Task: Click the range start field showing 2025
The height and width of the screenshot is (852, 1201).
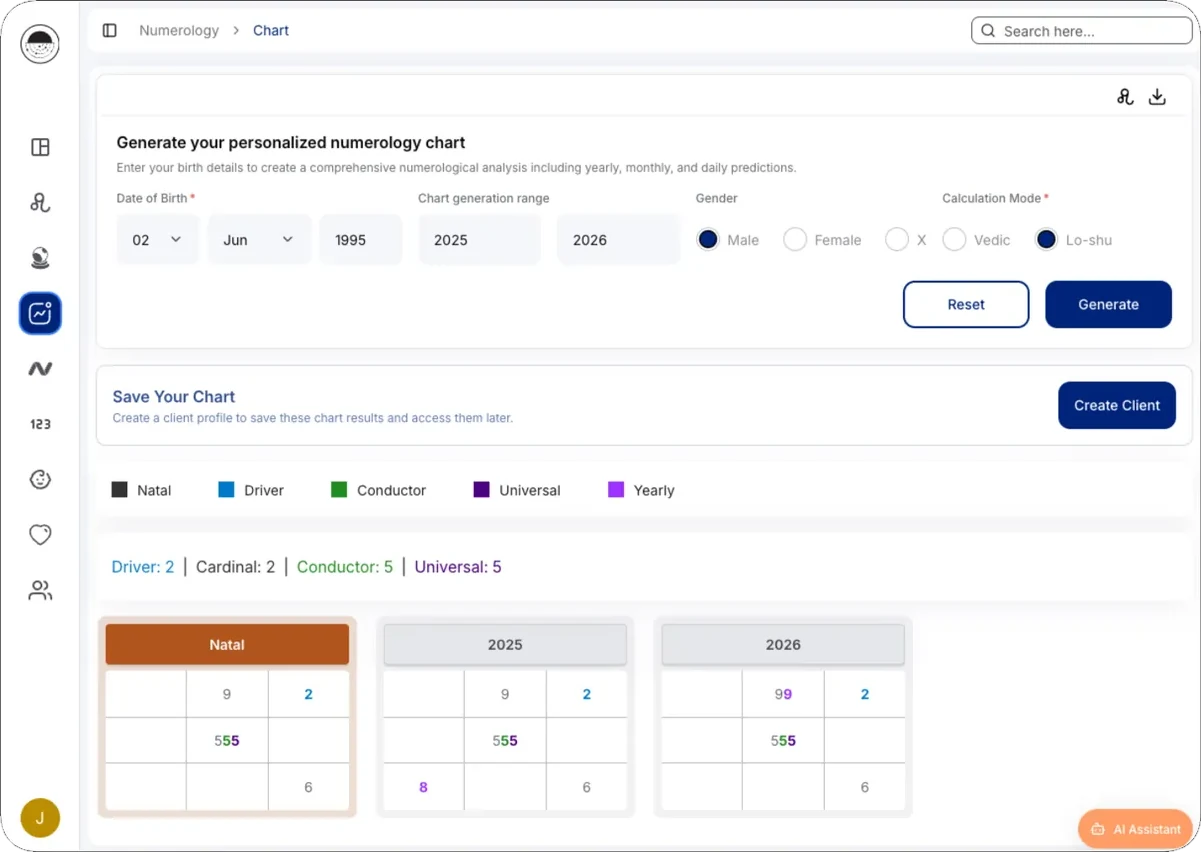Action: (x=480, y=240)
